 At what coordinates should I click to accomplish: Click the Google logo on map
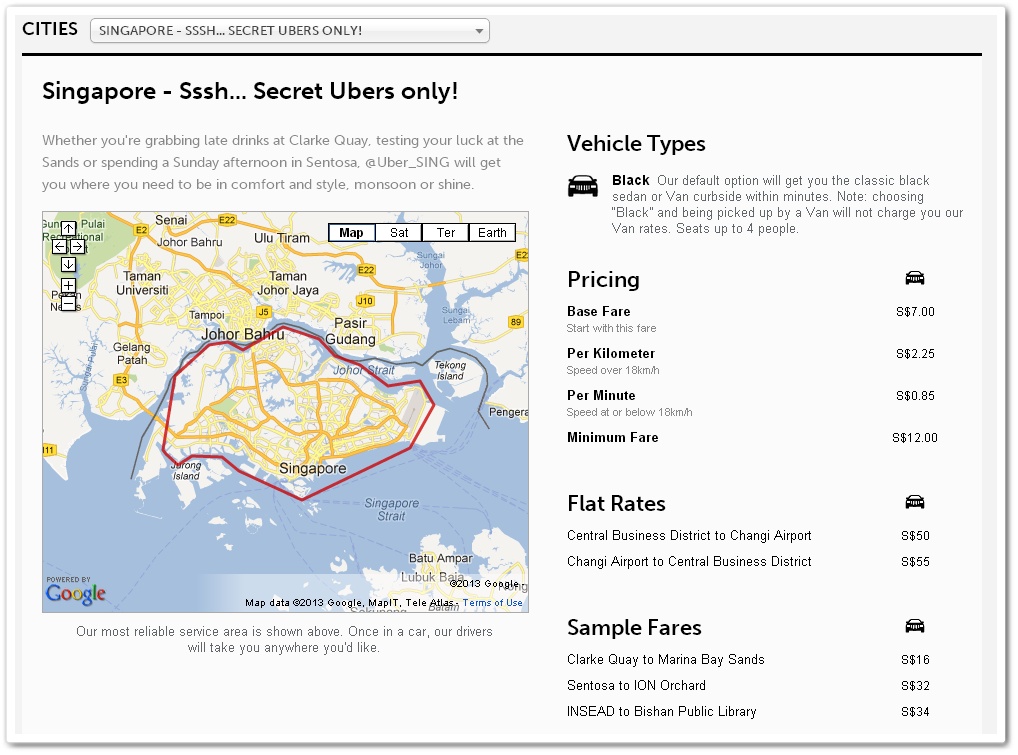[x=75, y=592]
